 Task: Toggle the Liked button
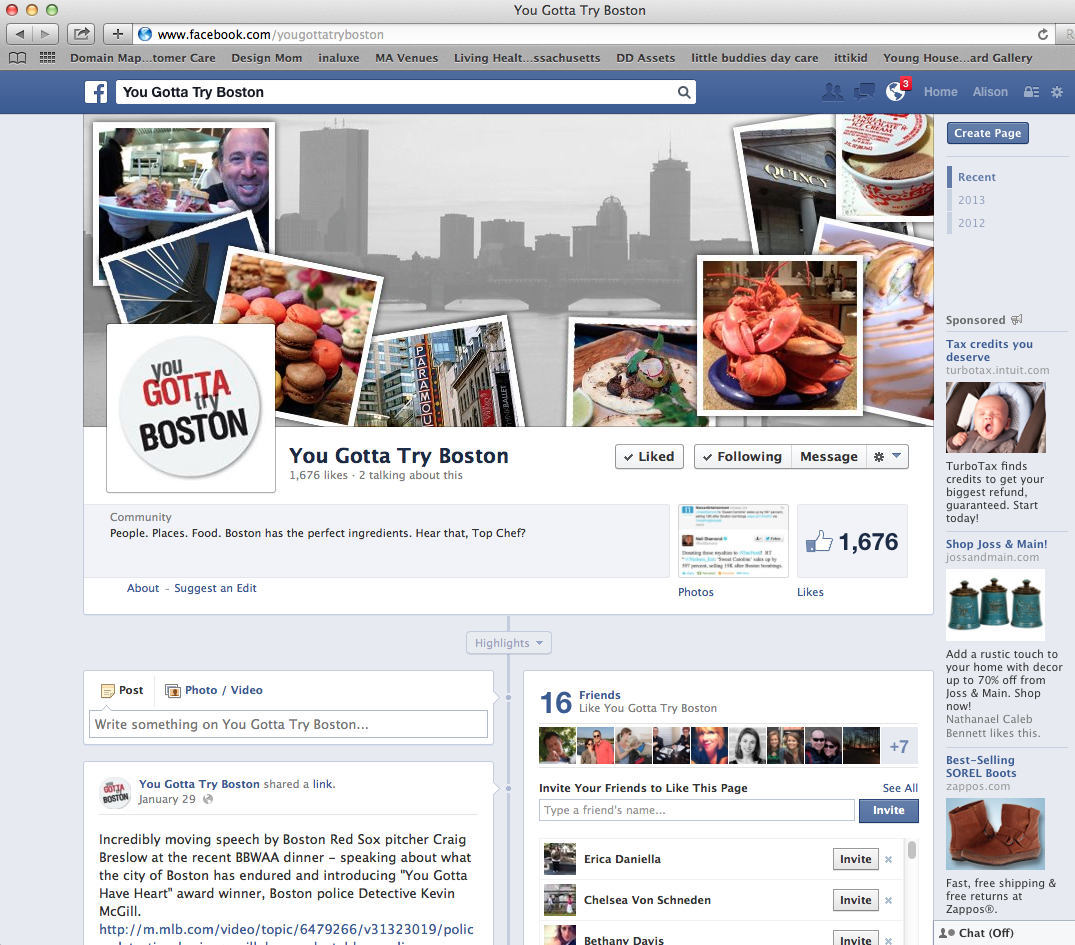(649, 457)
